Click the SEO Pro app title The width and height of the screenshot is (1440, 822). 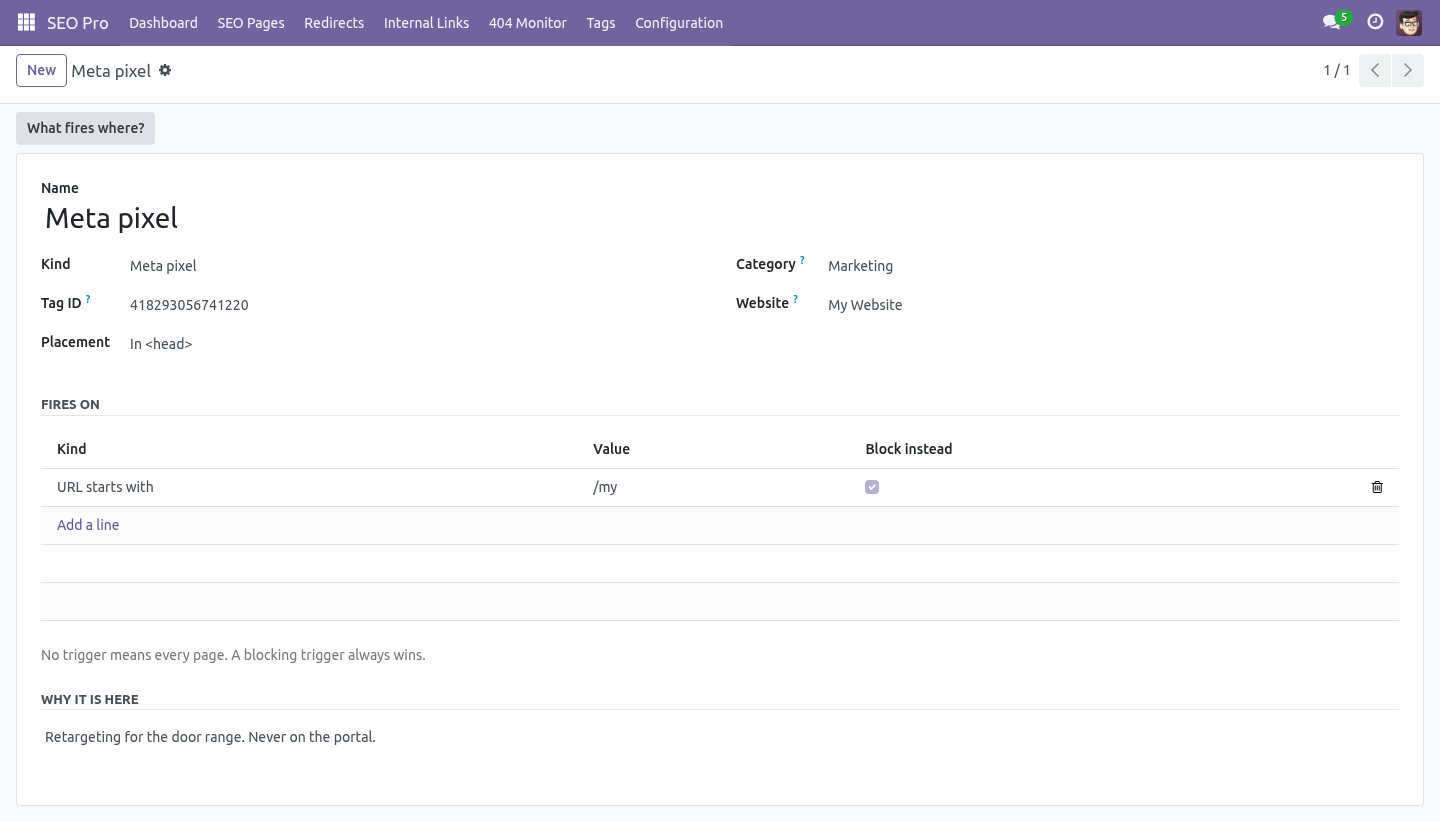[x=78, y=22]
